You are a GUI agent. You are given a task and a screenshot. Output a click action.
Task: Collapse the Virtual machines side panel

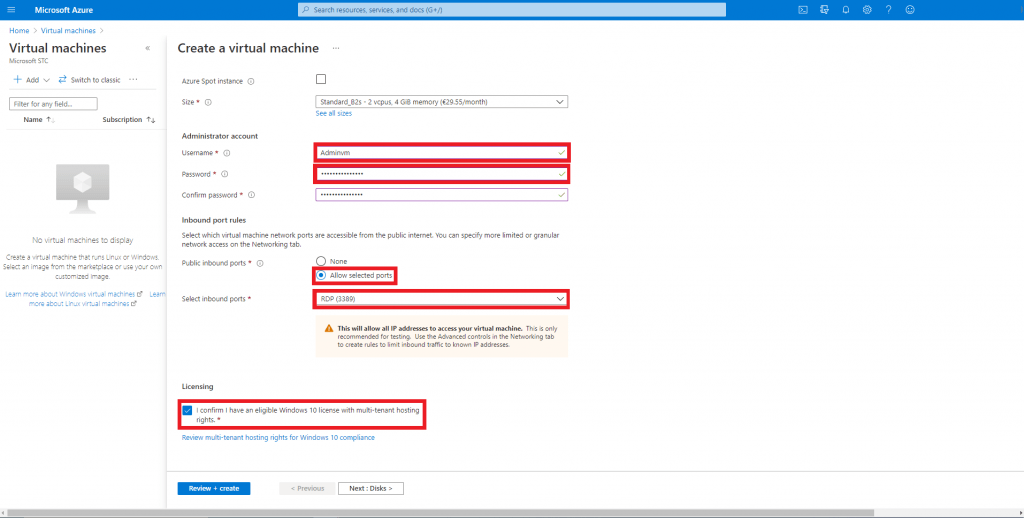(x=148, y=48)
